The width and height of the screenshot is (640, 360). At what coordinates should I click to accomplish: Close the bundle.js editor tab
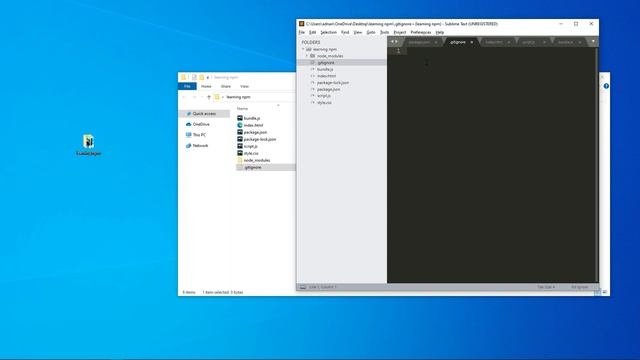point(580,42)
